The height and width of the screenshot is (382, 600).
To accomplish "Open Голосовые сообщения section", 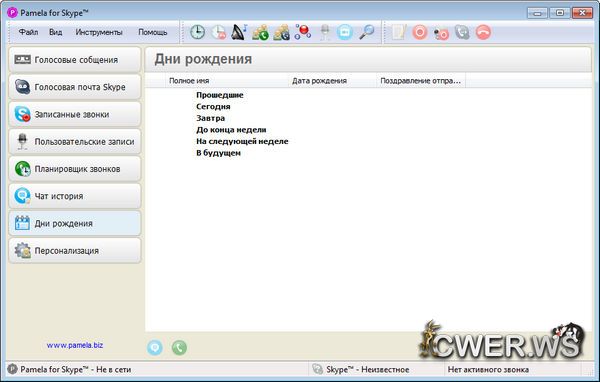I will point(75,60).
